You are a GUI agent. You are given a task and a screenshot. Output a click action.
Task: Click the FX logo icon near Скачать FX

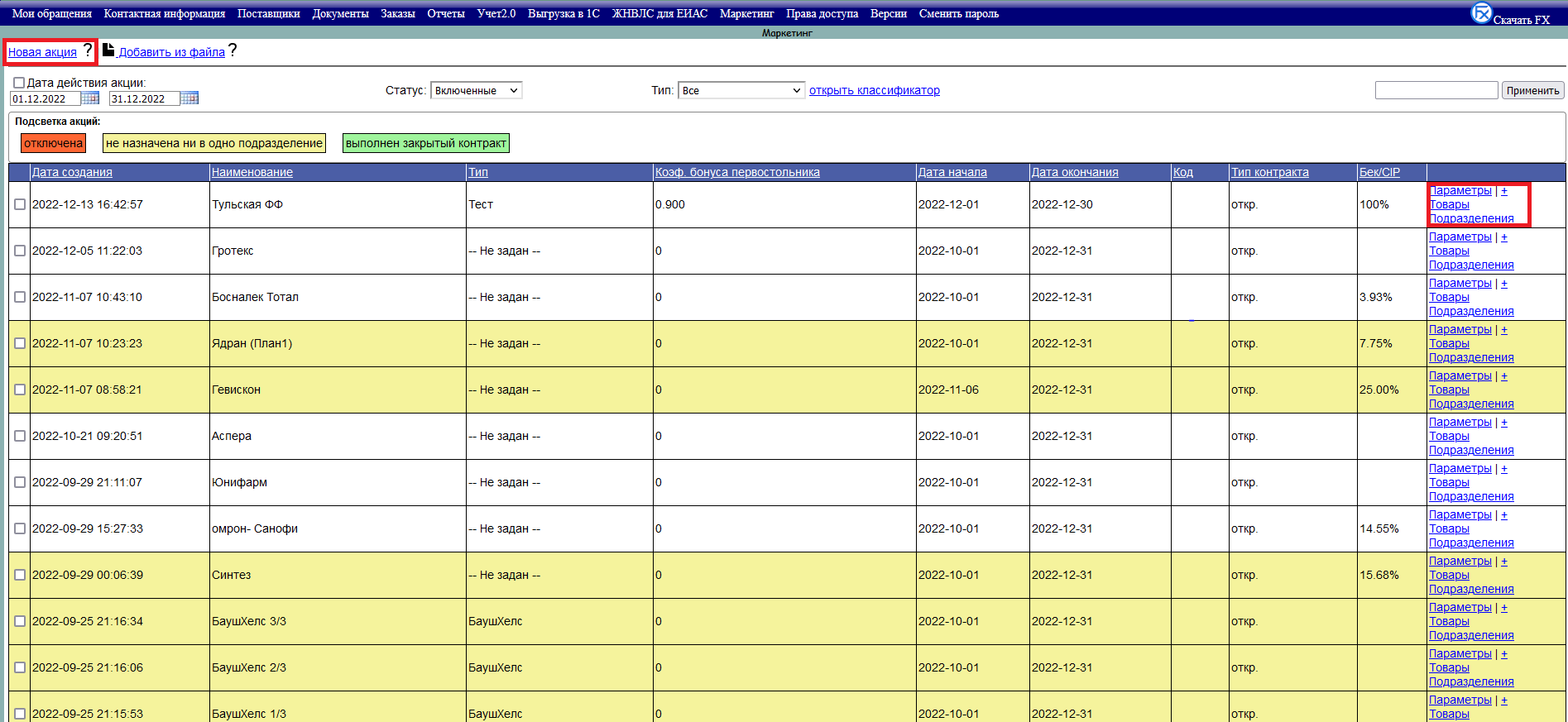[1480, 13]
